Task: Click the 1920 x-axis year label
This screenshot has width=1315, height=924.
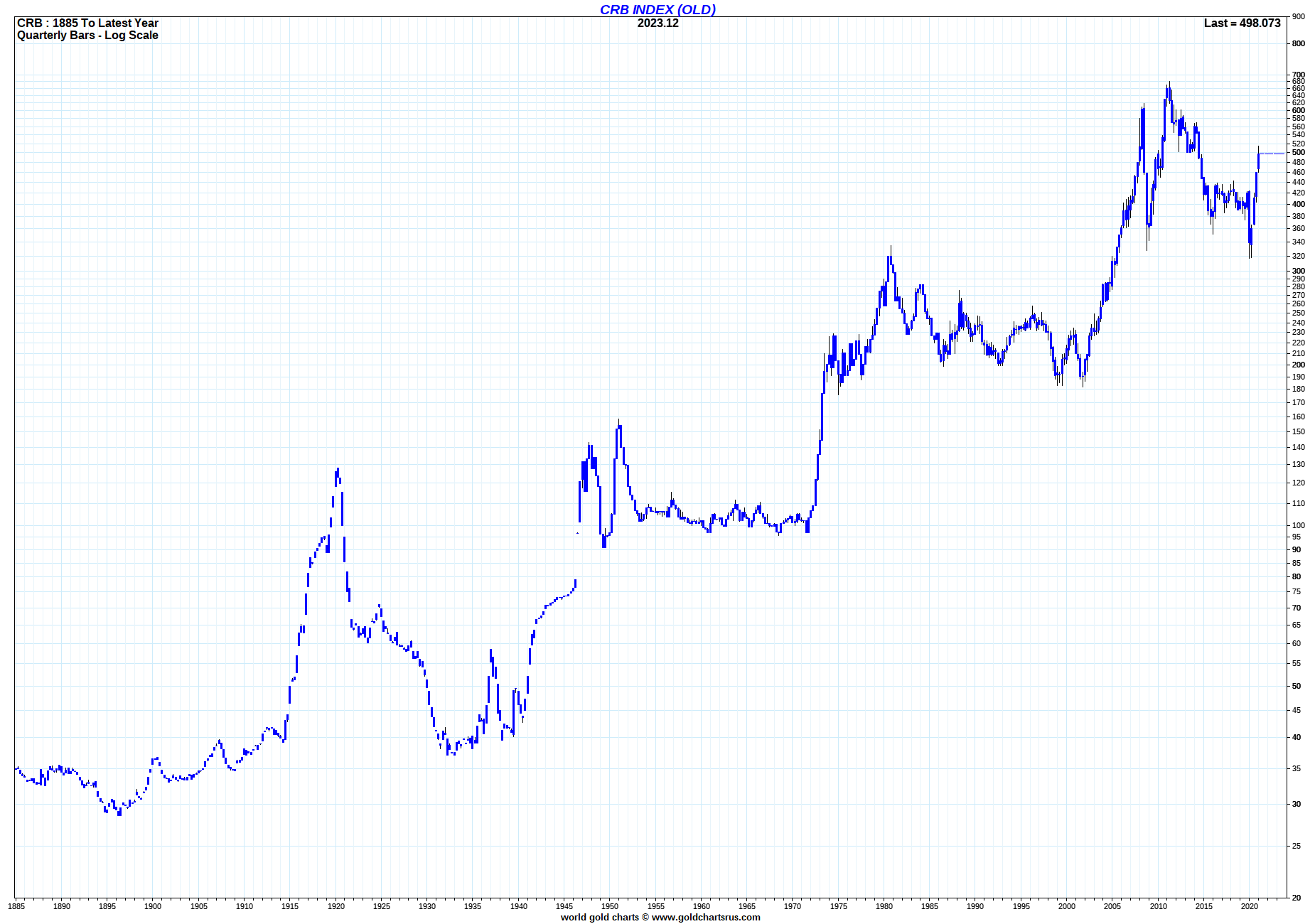Action: pyautogui.click(x=336, y=906)
